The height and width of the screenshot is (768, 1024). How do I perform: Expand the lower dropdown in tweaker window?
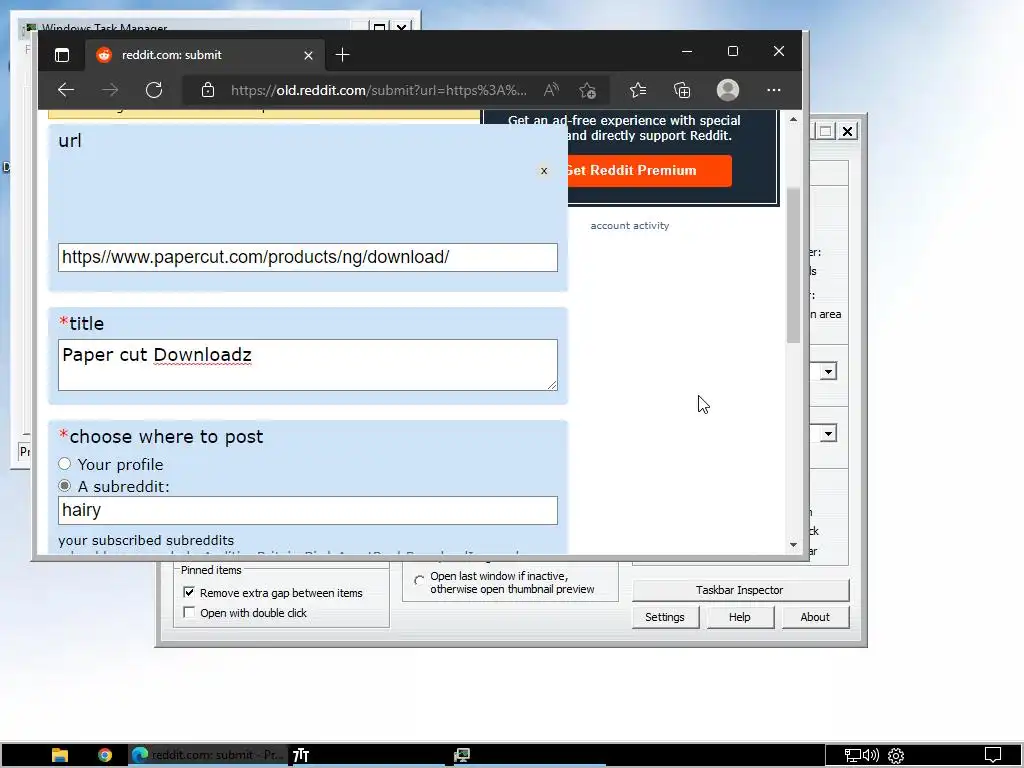tap(828, 434)
